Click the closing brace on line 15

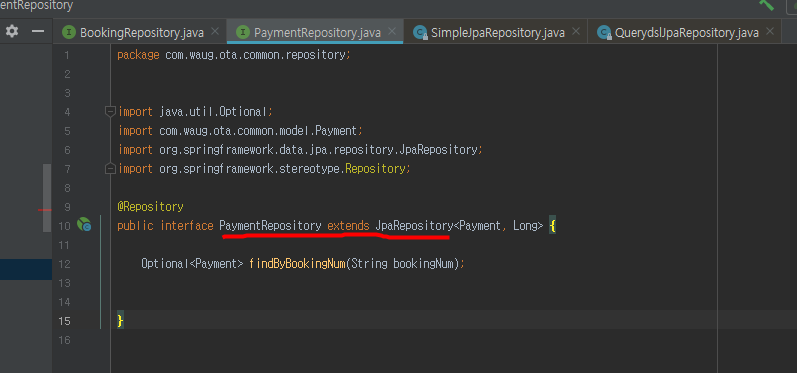[120, 321]
